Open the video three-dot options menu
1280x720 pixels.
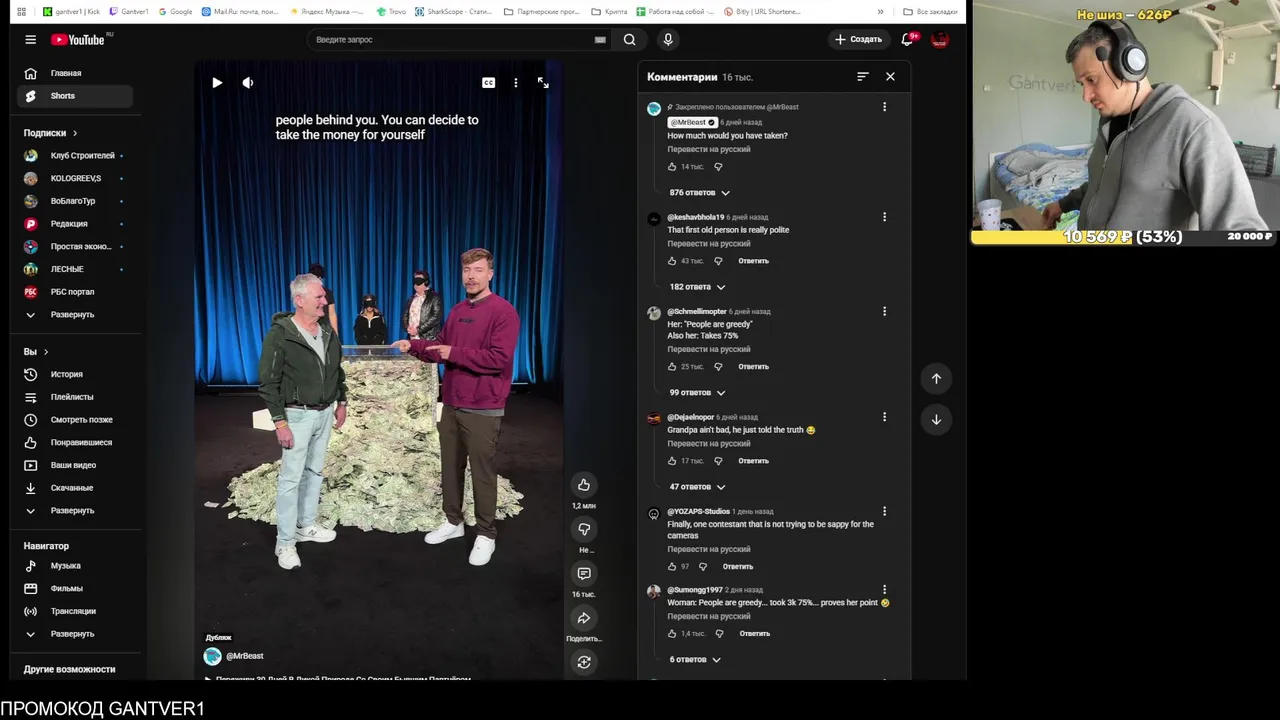click(x=516, y=83)
